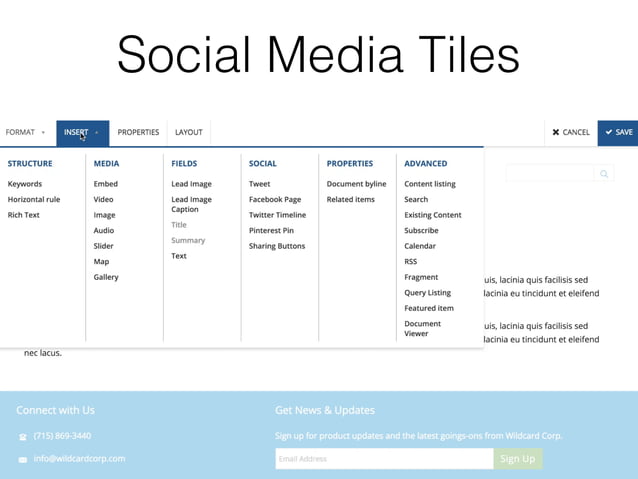Click the greyed Summary field entry
The height and width of the screenshot is (479, 638).
(x=188, y=241)
